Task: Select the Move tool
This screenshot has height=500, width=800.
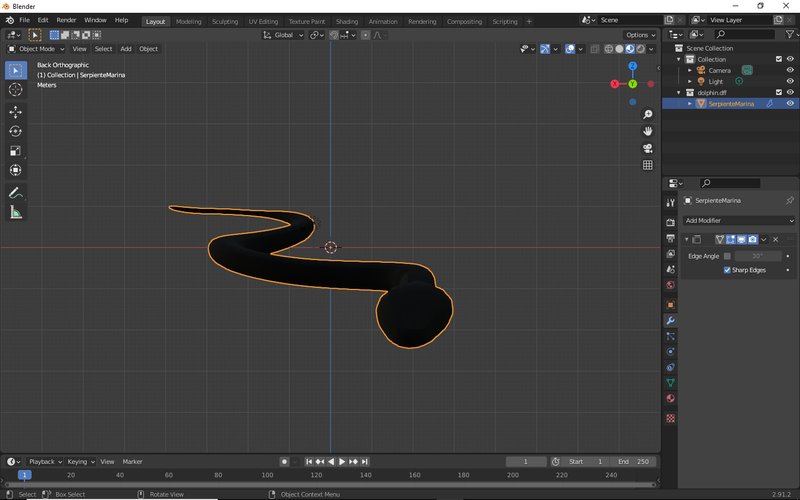Action: click(x=16, y=112)
